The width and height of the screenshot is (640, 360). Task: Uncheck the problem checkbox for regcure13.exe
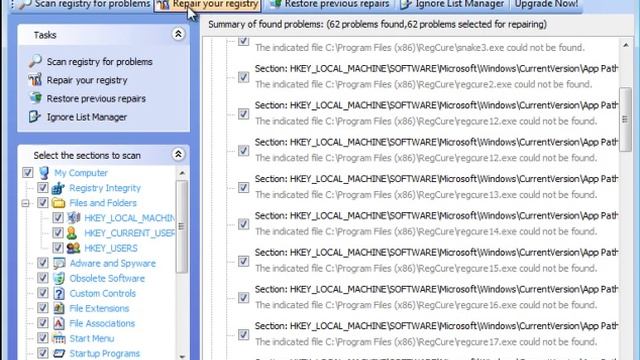click(x=243, y=187)
